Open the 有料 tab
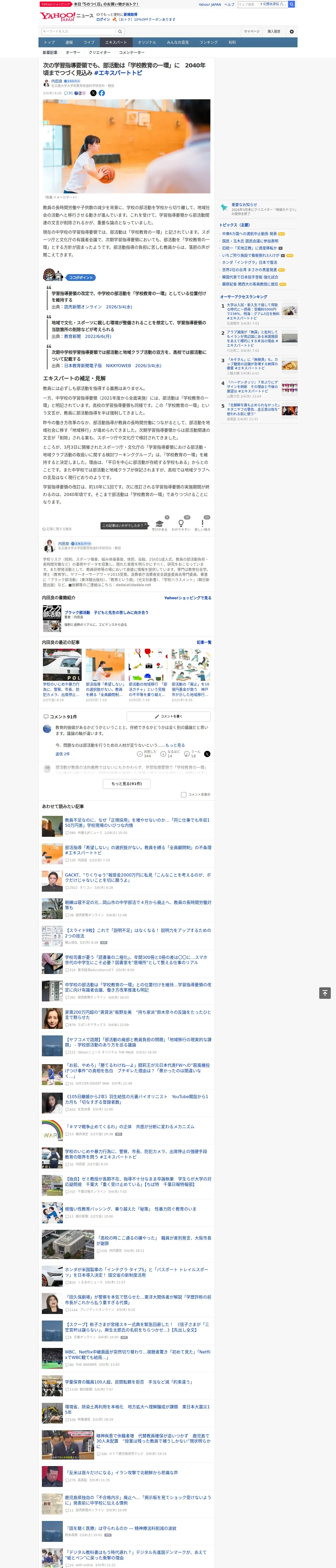 coord(232,43)
